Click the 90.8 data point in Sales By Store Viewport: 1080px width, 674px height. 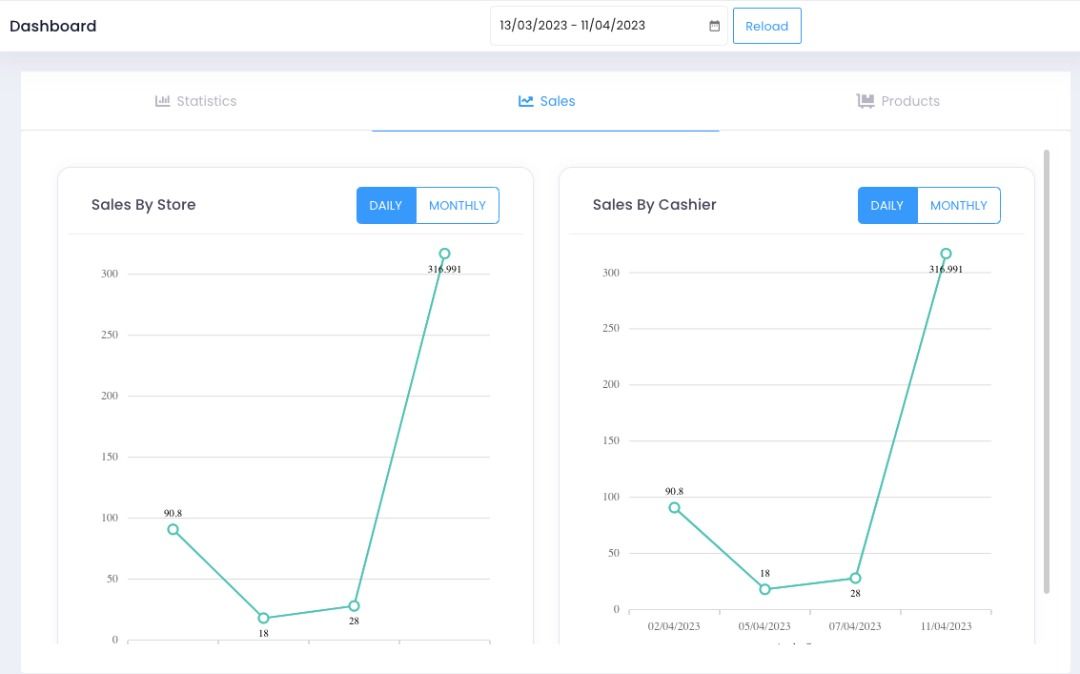pos(173,529)
